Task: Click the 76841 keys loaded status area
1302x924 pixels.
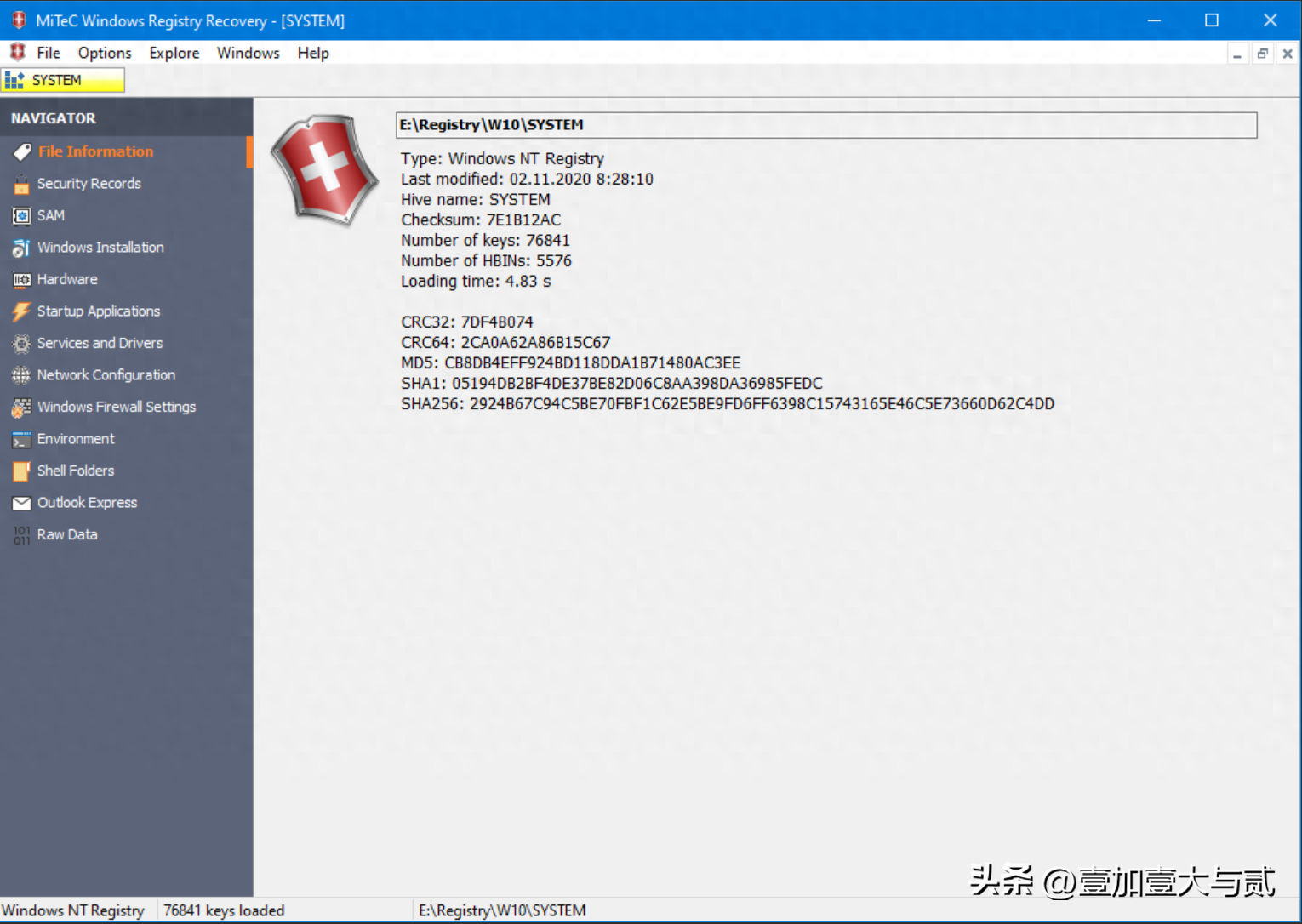Action: 224,910
